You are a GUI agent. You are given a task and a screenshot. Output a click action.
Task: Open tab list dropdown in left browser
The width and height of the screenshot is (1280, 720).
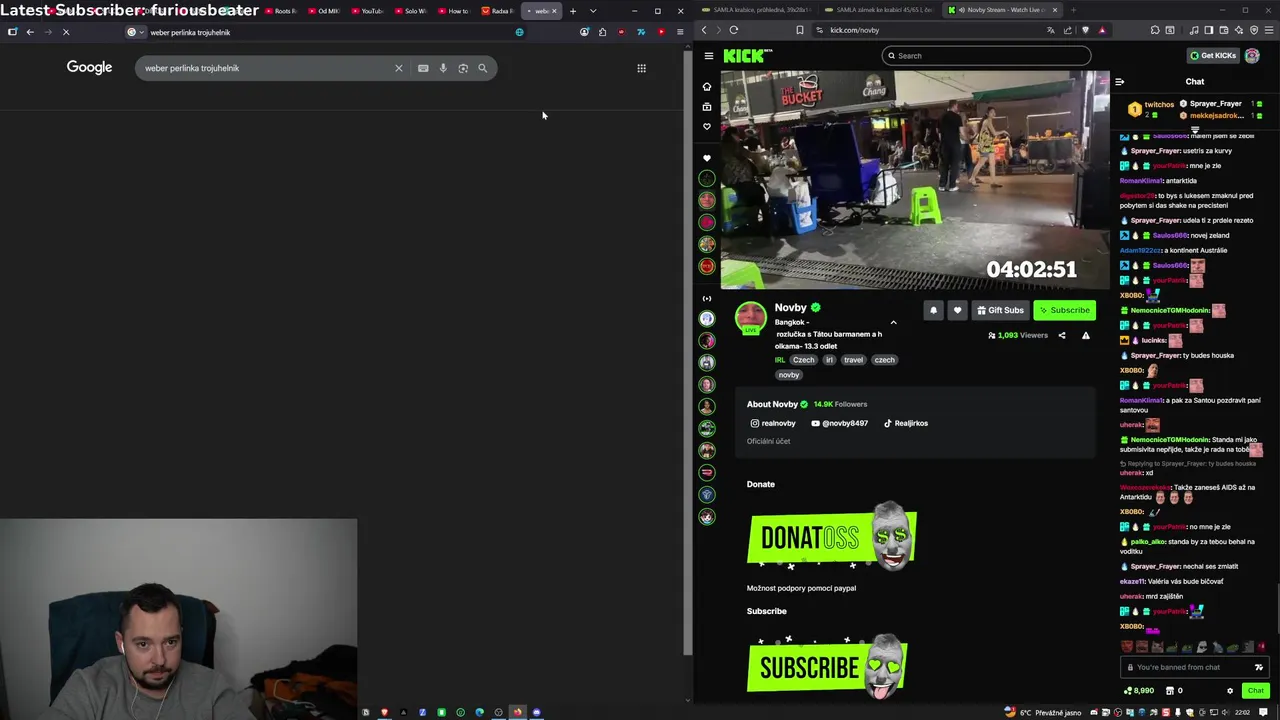pyautogui.click(x=593, y=11)
